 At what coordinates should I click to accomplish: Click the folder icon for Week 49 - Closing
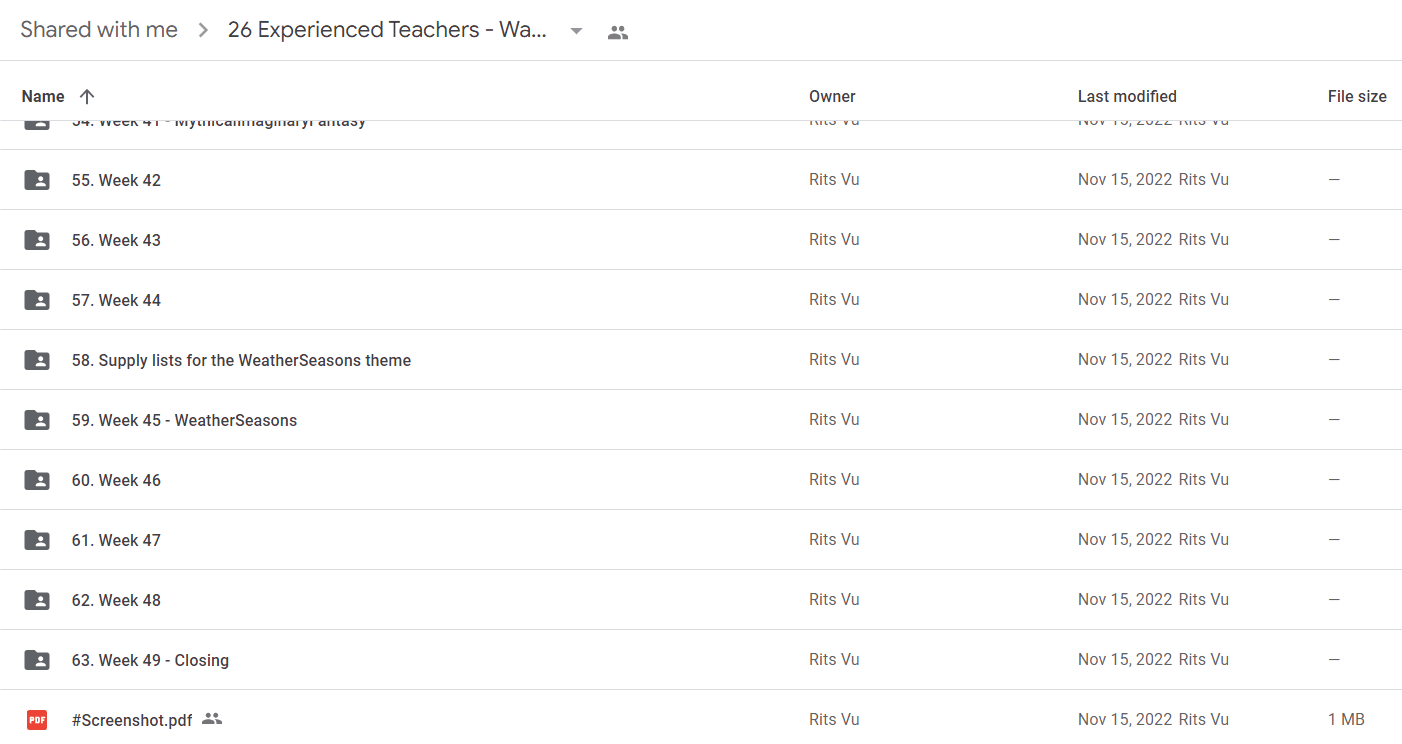[x=37, y=660]
